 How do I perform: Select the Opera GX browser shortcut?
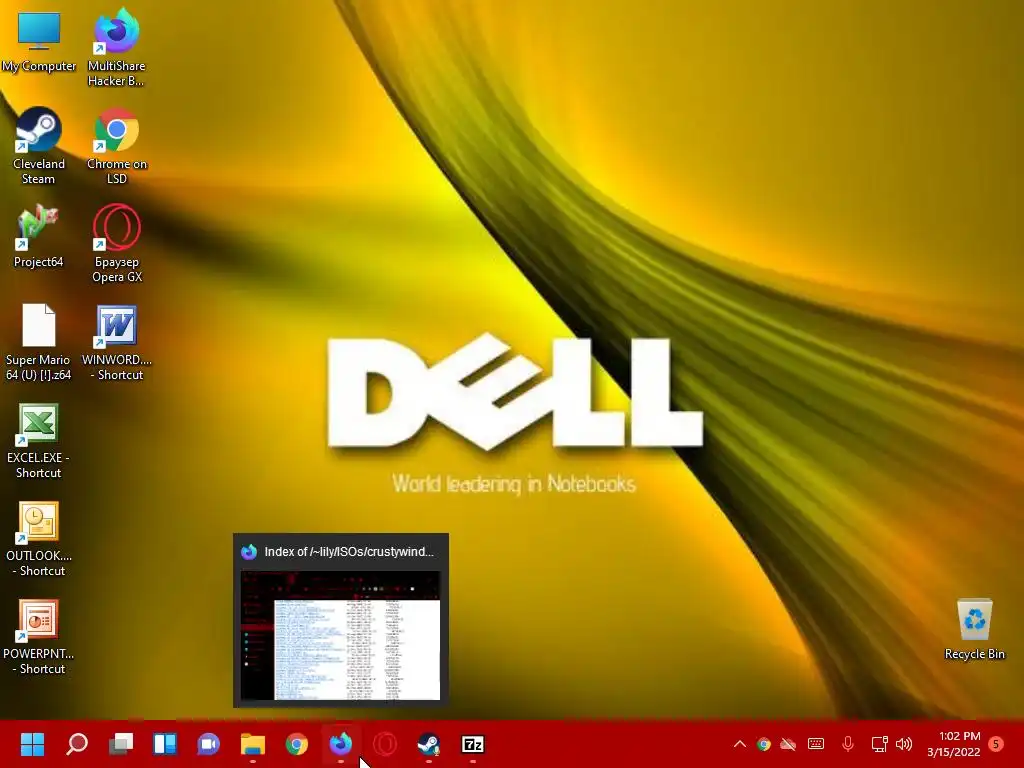(117, 244)
